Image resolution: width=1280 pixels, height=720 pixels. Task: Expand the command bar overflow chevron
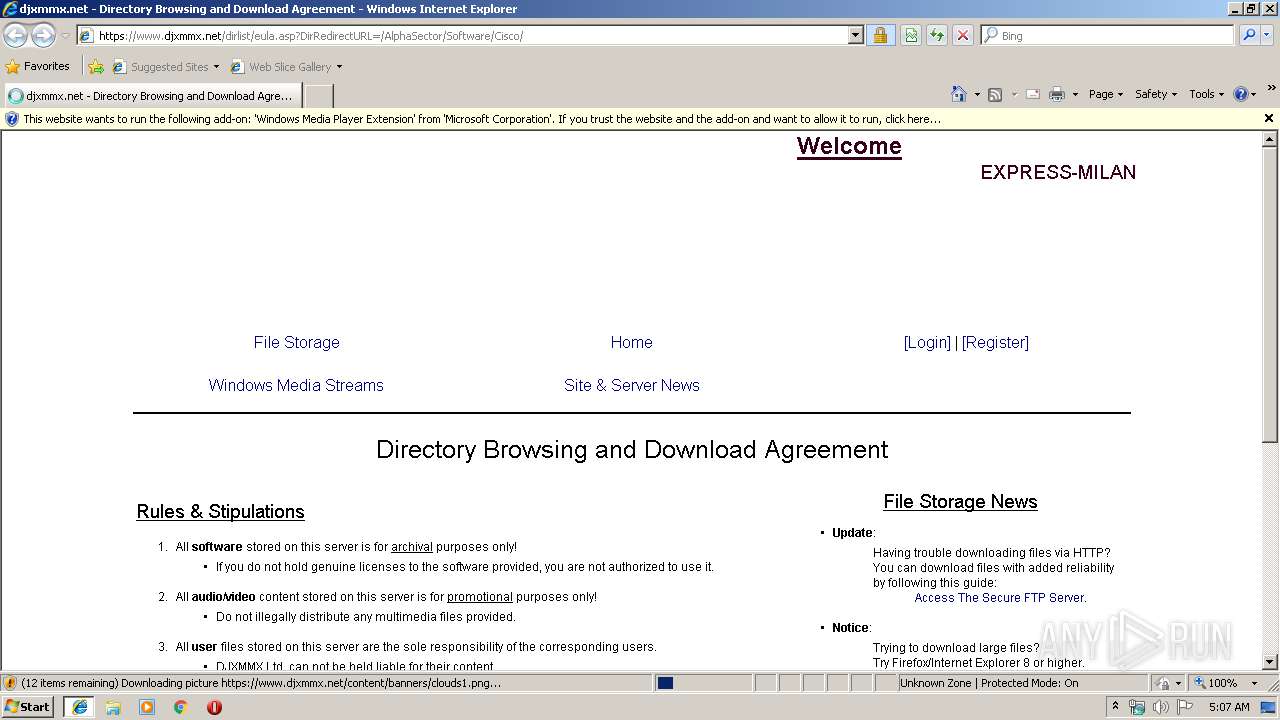click(1272, 89)
